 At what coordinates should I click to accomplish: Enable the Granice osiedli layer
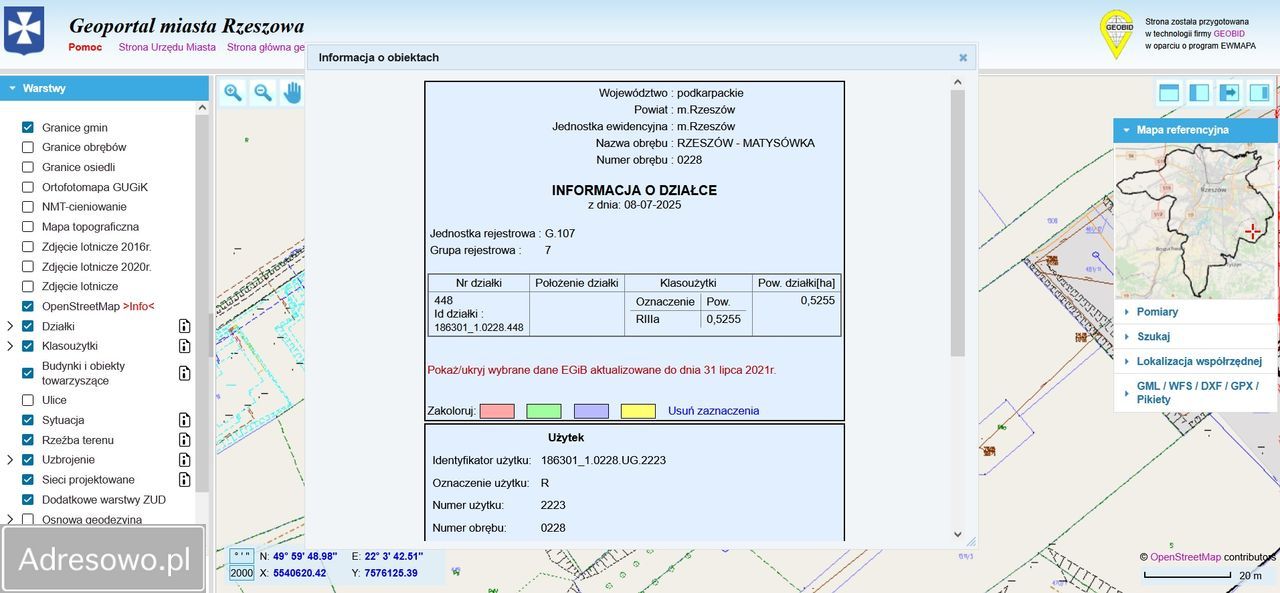28,167
